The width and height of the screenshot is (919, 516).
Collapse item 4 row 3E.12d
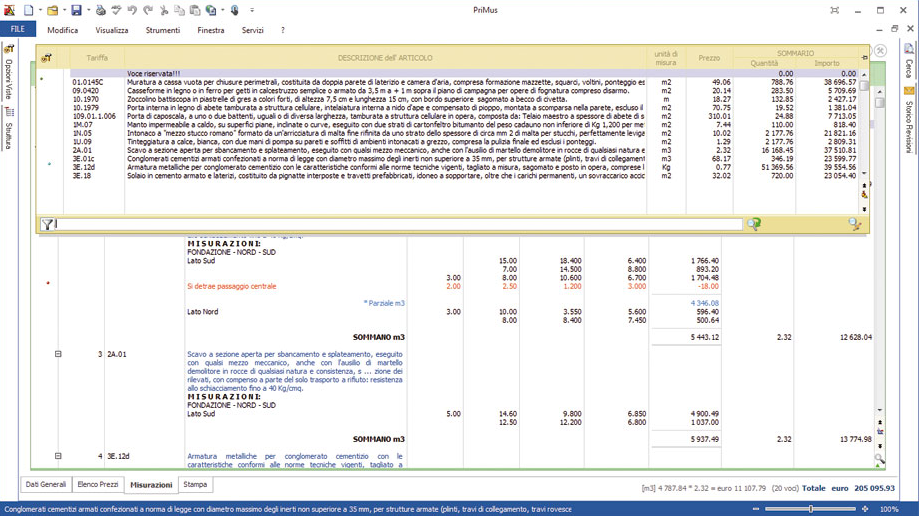coord(58,456)
